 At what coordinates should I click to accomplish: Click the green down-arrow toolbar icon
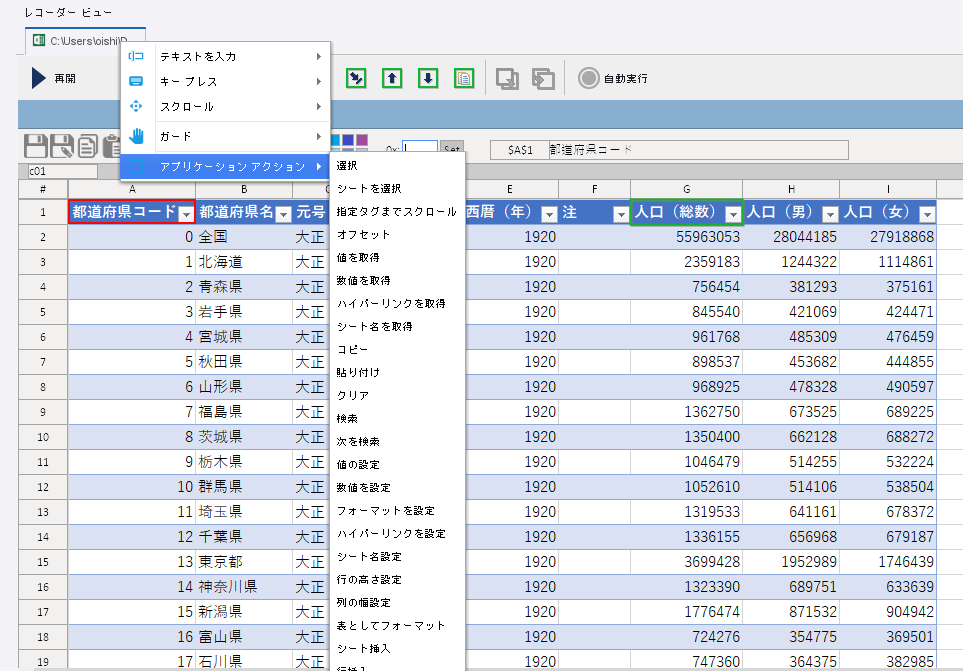pos(428,78)
